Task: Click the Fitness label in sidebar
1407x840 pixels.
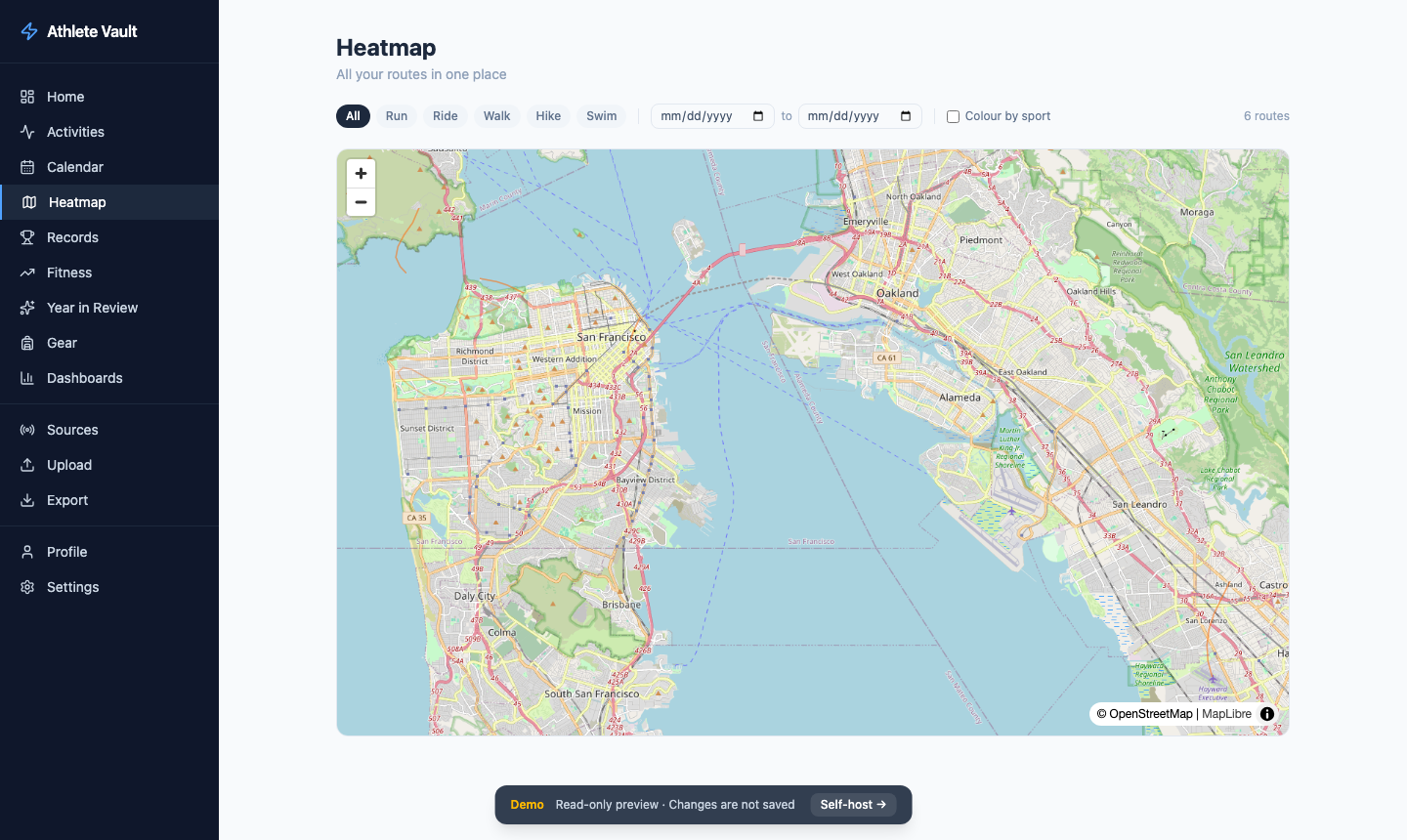Action: [69, 273]
